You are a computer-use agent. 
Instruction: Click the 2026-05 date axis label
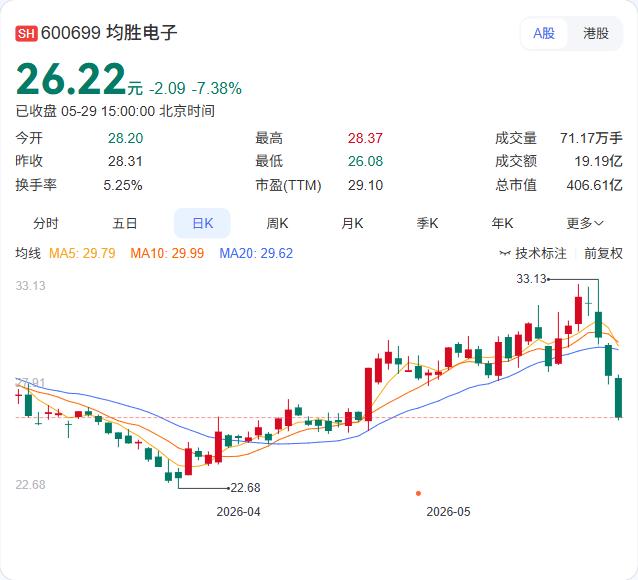coord(448,511)
